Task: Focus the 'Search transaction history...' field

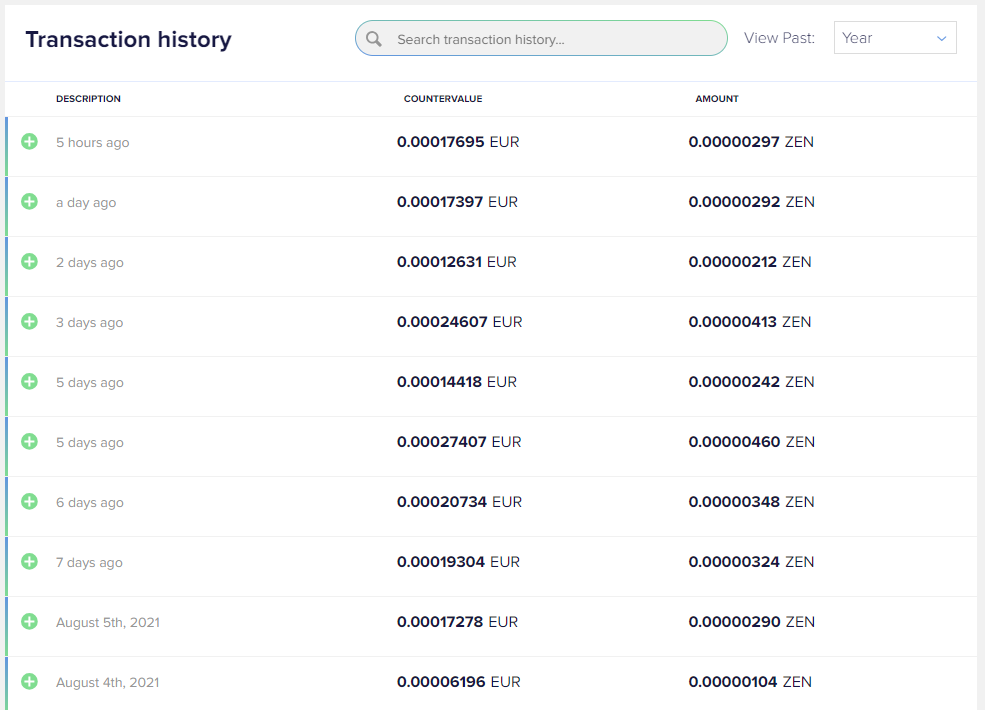Action: click(541, 38)
